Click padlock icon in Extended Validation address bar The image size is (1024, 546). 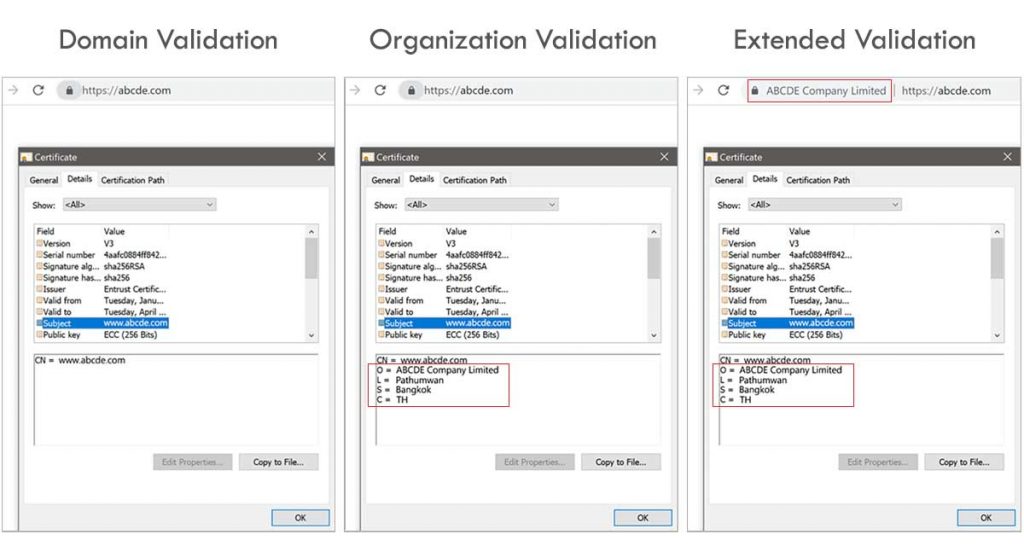pos(755,91)
